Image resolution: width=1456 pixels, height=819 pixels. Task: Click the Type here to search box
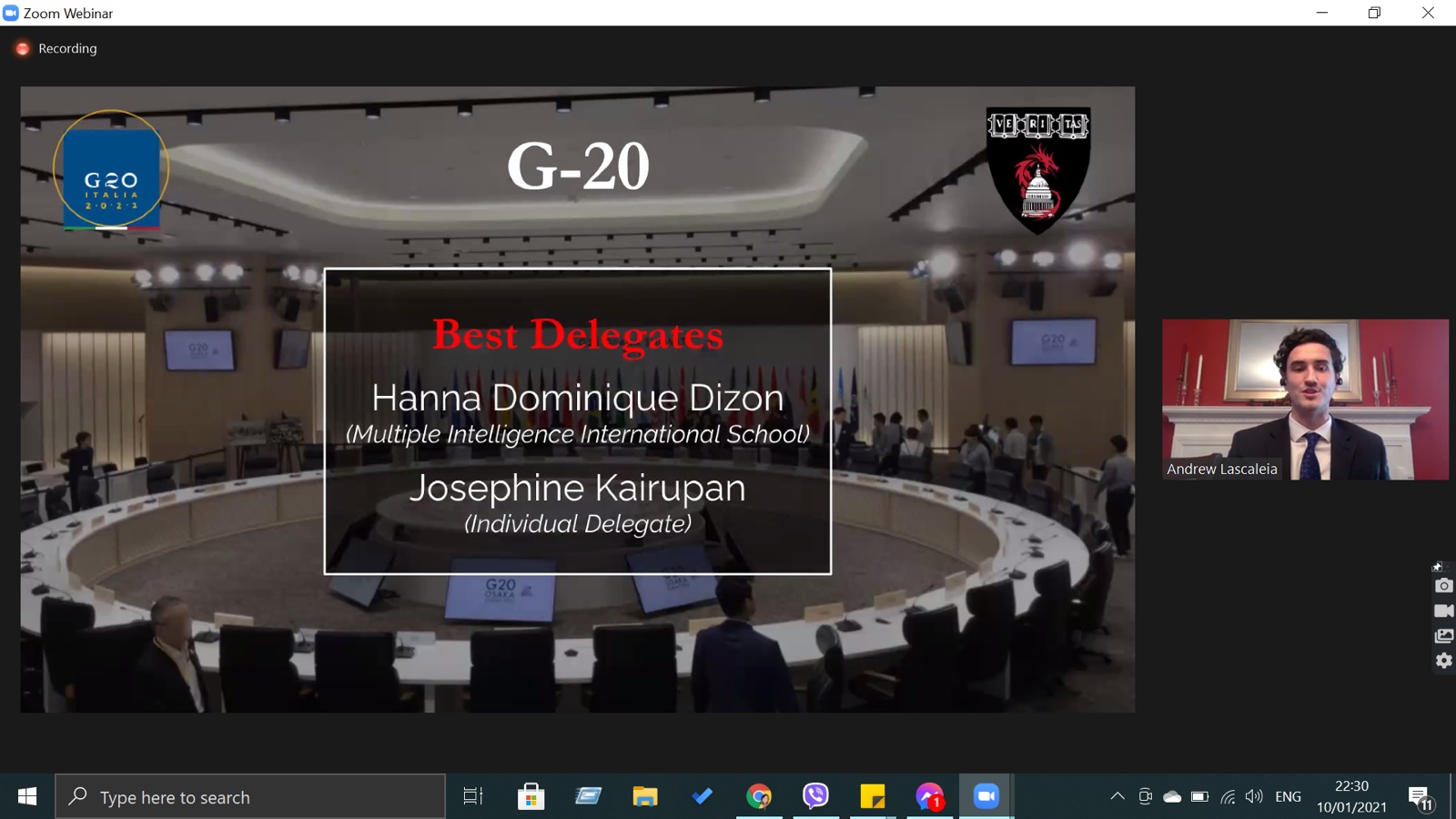(x=250, y=797)
